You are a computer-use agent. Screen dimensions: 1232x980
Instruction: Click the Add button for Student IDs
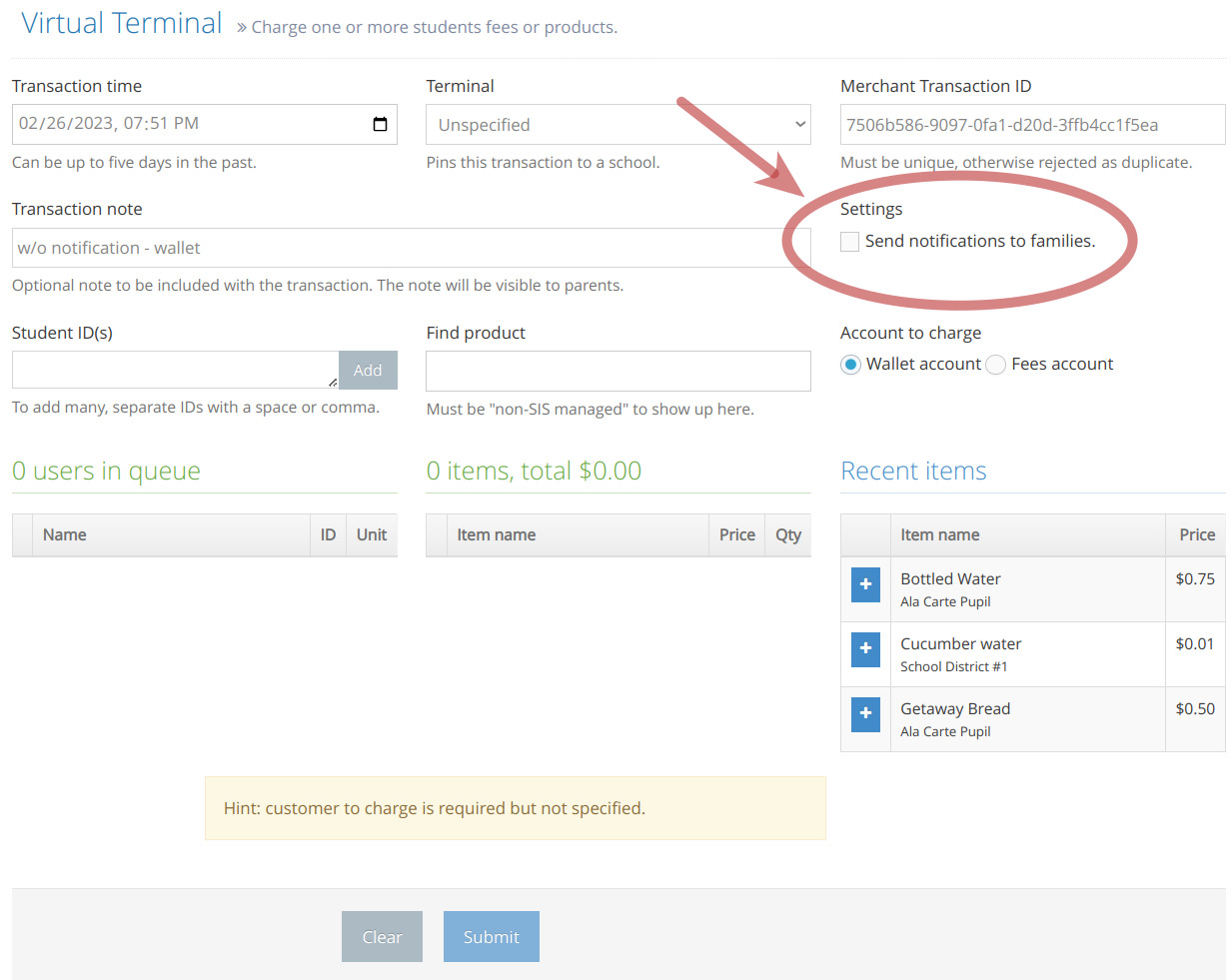pos(368,370)
